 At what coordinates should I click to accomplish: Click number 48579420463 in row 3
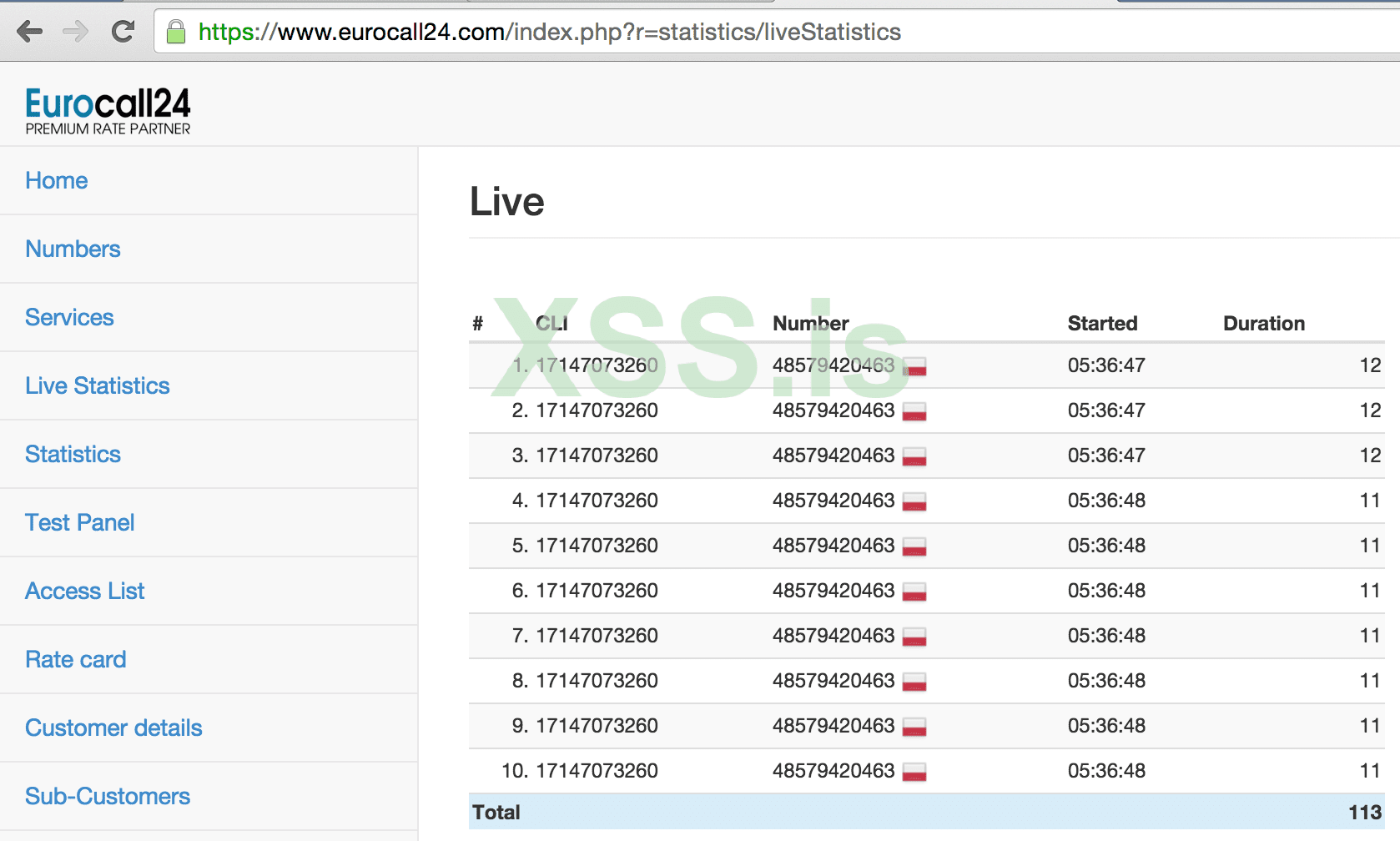point(833,456)
